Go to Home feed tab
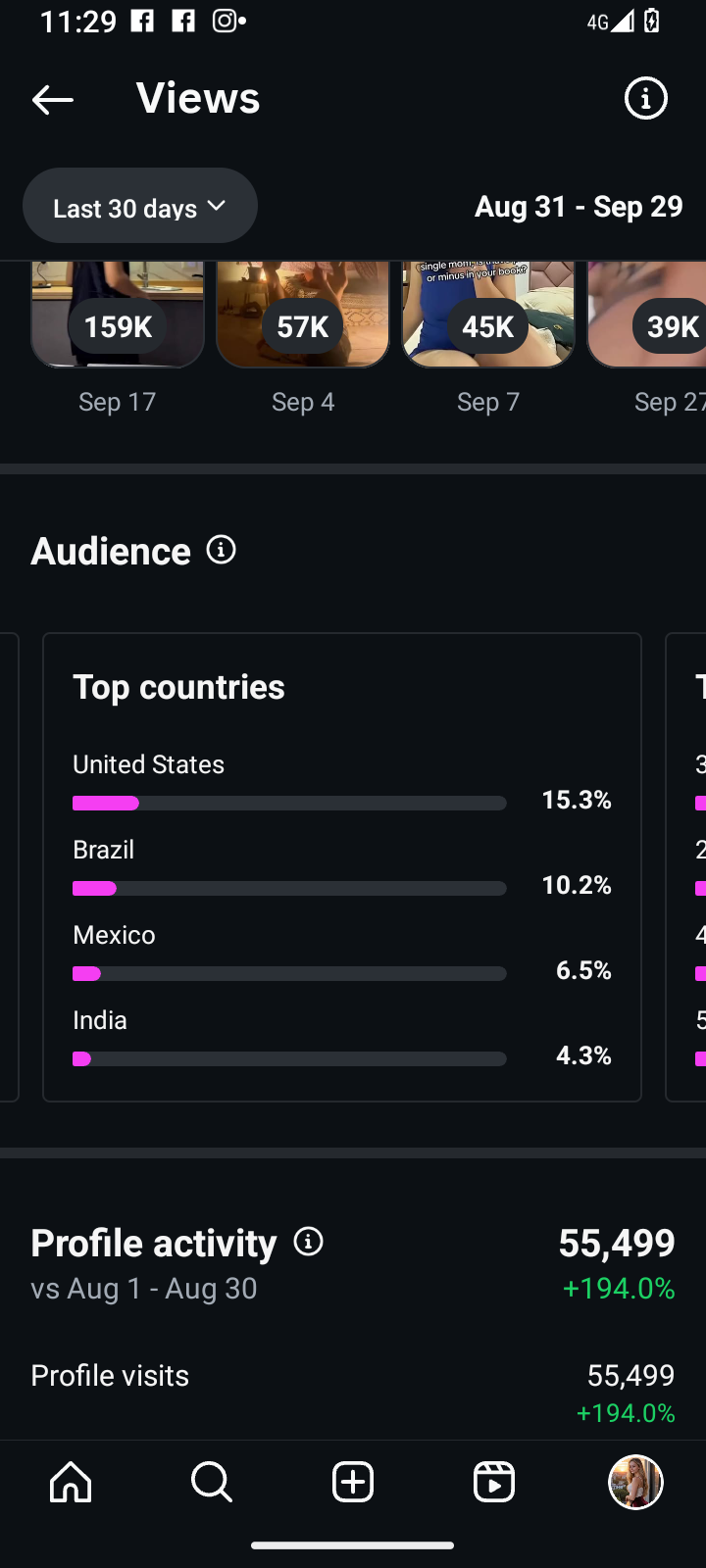The image size is (706, 1568). click(71, 1482)
